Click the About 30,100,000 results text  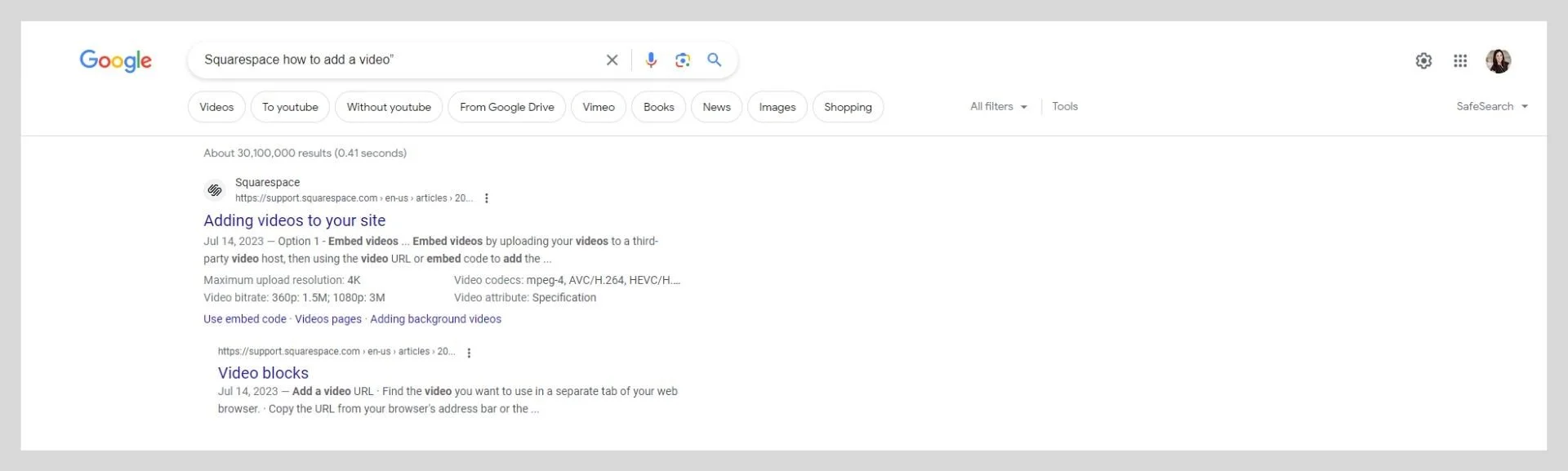[305, 153]
